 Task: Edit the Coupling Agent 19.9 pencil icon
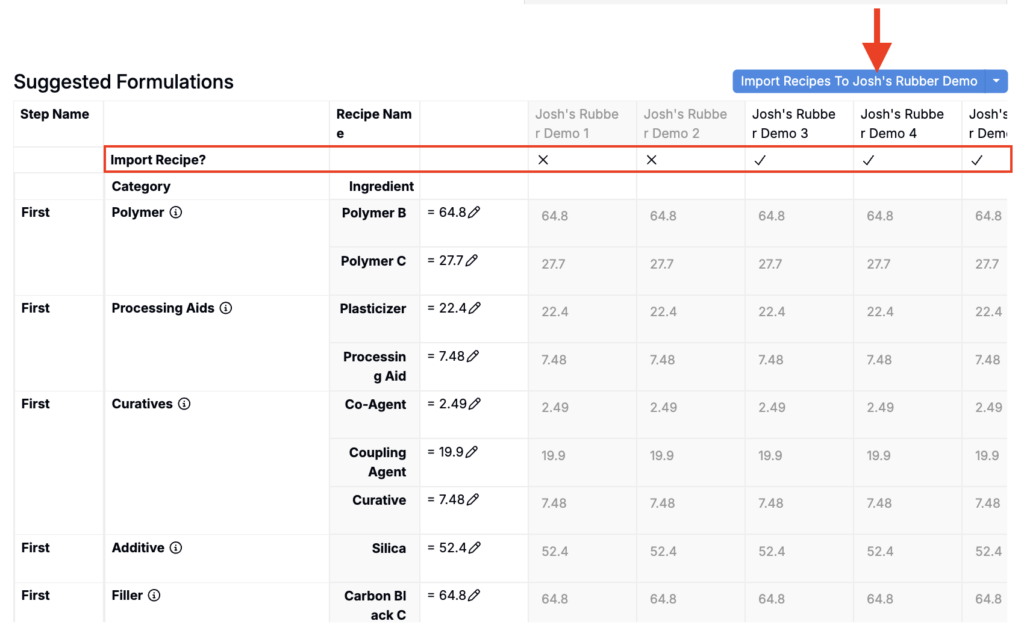(472, 452)
